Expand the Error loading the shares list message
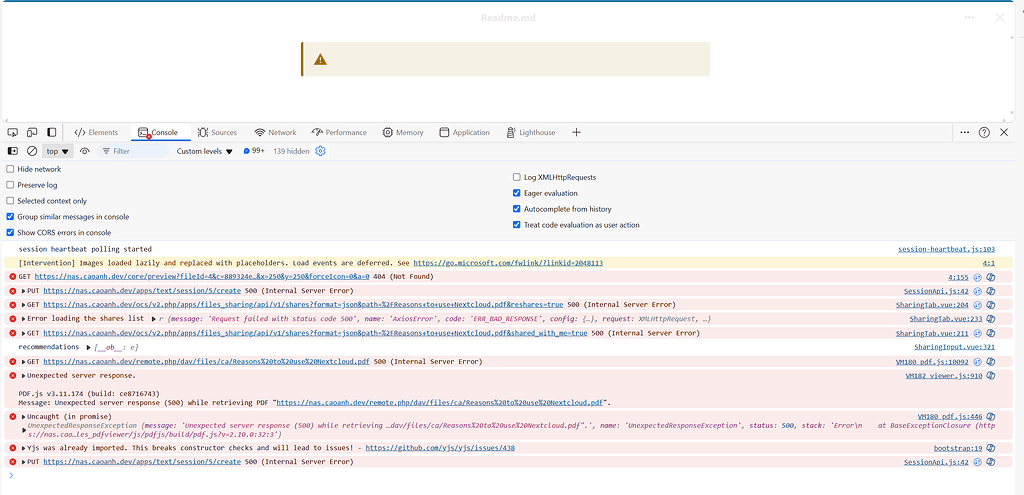 (x=24, y=319)
